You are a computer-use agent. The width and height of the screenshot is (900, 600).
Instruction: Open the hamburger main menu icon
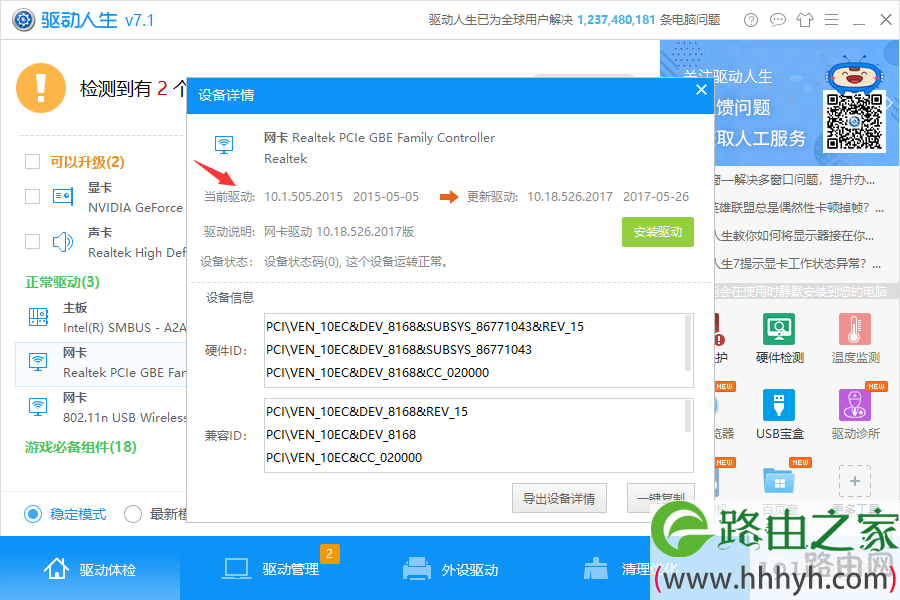832,20
